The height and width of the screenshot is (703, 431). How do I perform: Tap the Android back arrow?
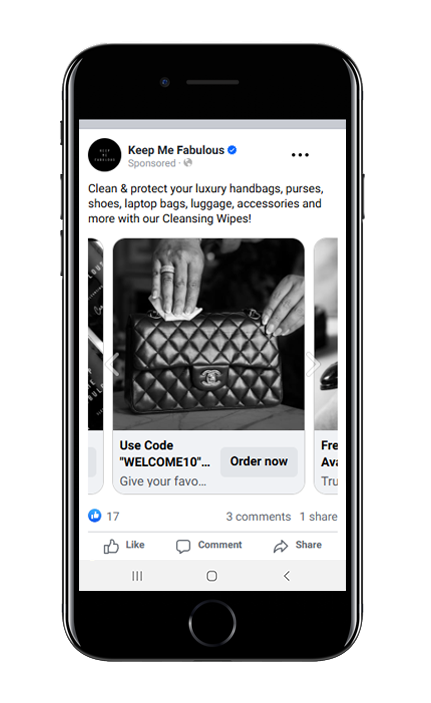287,576
